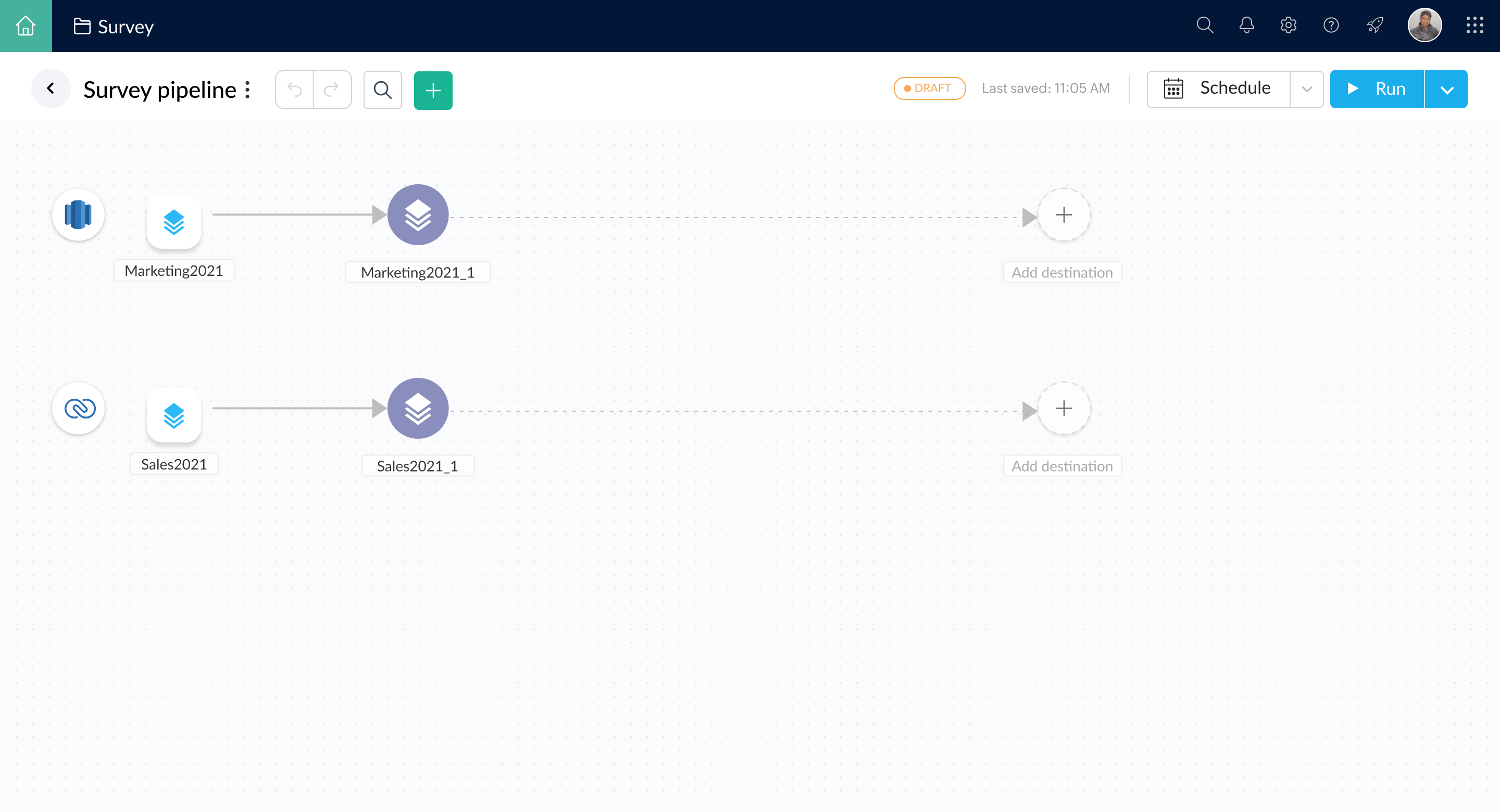Image resolution: width=1500 pixels, height=812 pixels.
Task: Open notifications bell
Action: [1246, 26]
